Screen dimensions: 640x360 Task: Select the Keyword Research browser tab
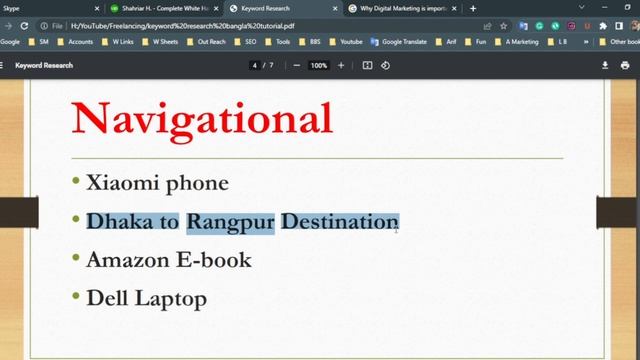coord(282,9)
